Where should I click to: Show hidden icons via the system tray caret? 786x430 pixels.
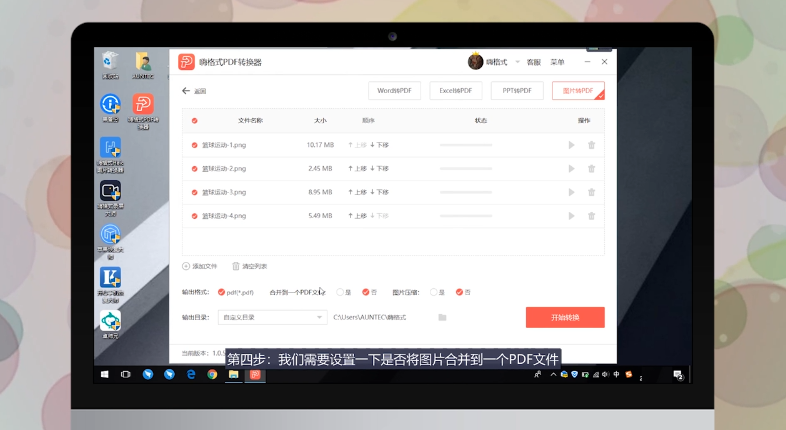553,374
